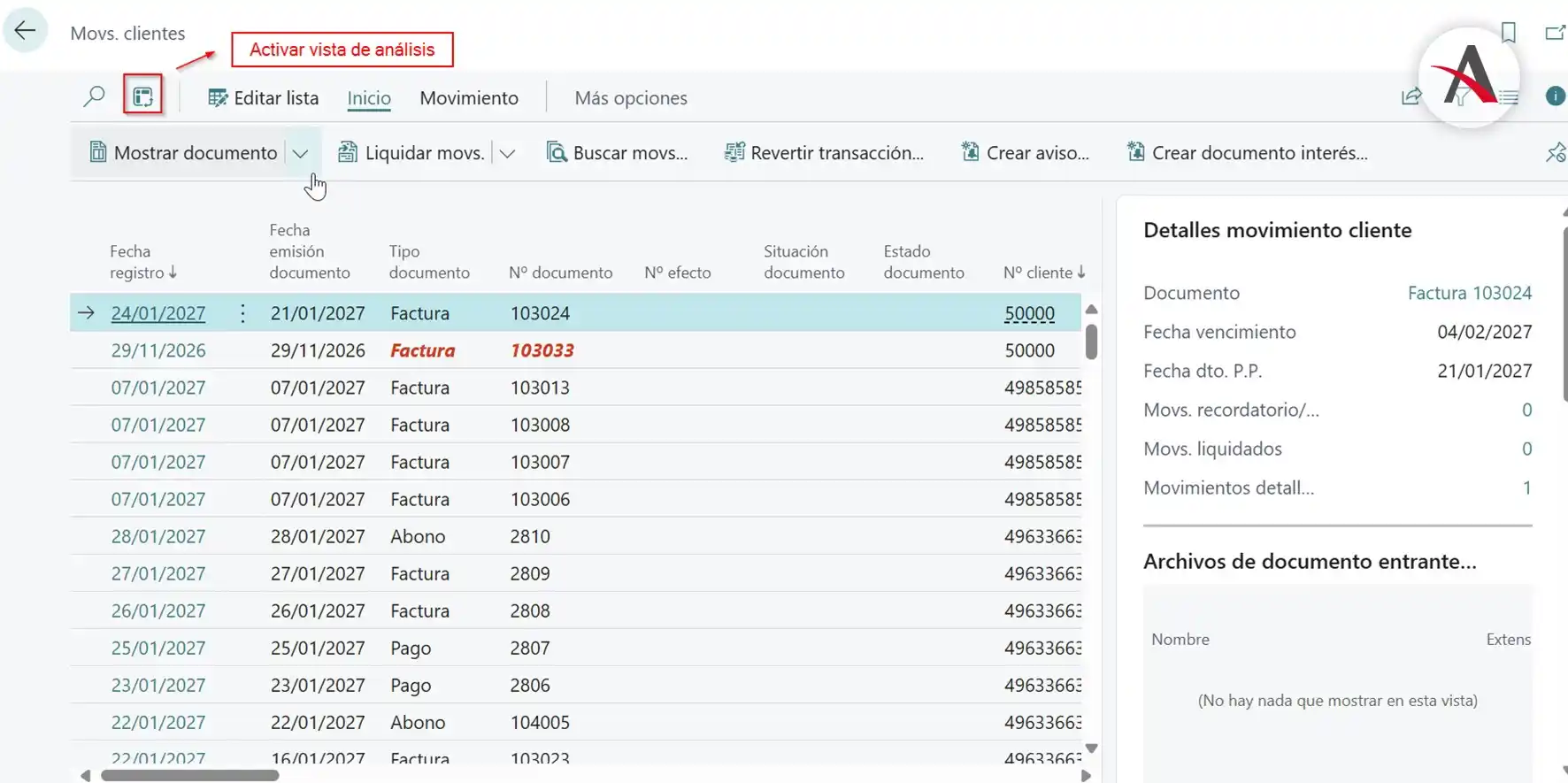
Task: Open Más opciones menu
Action: click(630, 98)
